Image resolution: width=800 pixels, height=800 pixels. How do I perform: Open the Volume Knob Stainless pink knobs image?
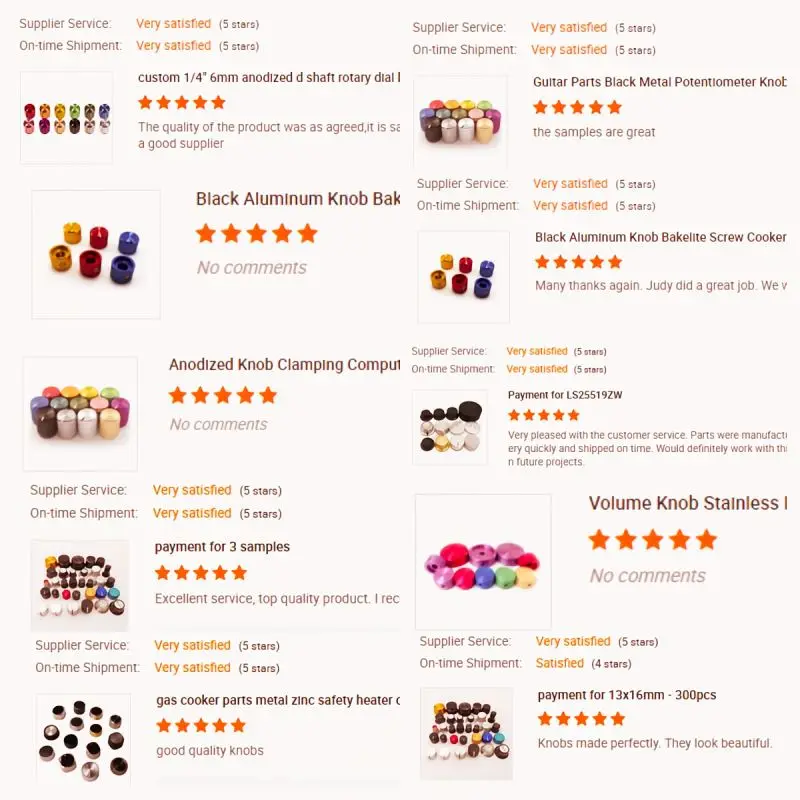coord(483,562)
